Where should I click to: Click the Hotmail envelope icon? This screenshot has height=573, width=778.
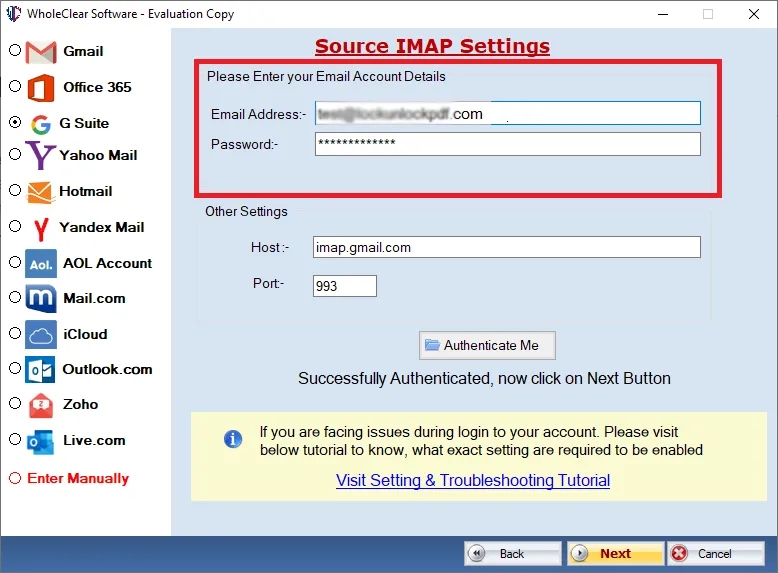click(x=40, y=192)
